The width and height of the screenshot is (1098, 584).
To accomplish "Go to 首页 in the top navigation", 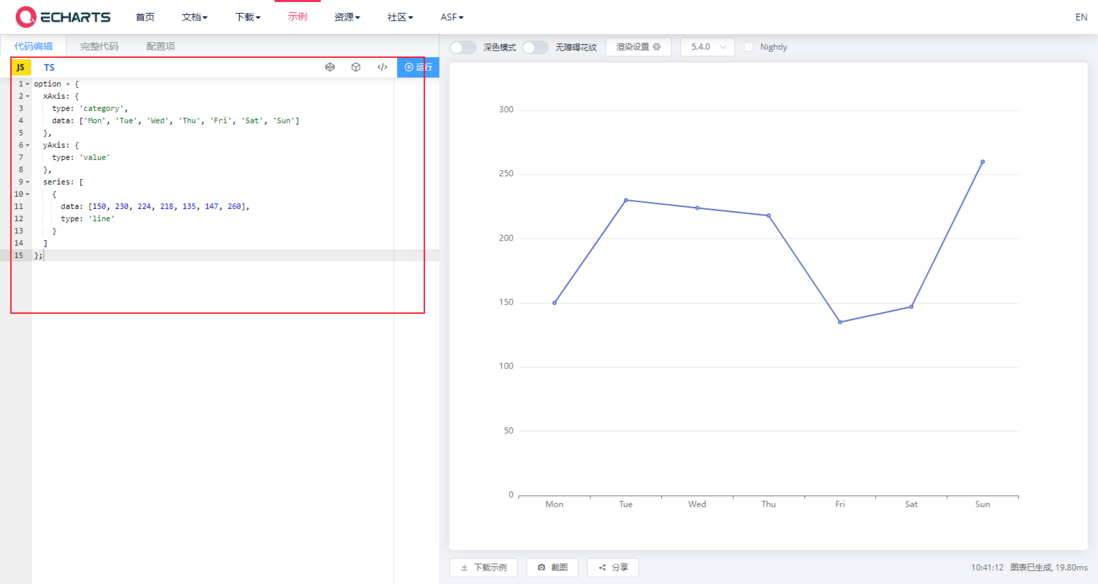I will click(145, 17).
